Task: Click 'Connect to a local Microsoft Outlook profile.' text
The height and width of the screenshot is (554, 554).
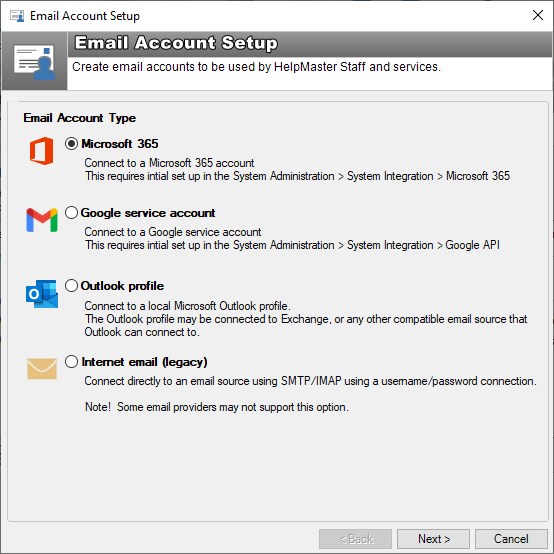Action: click(187, 306)
